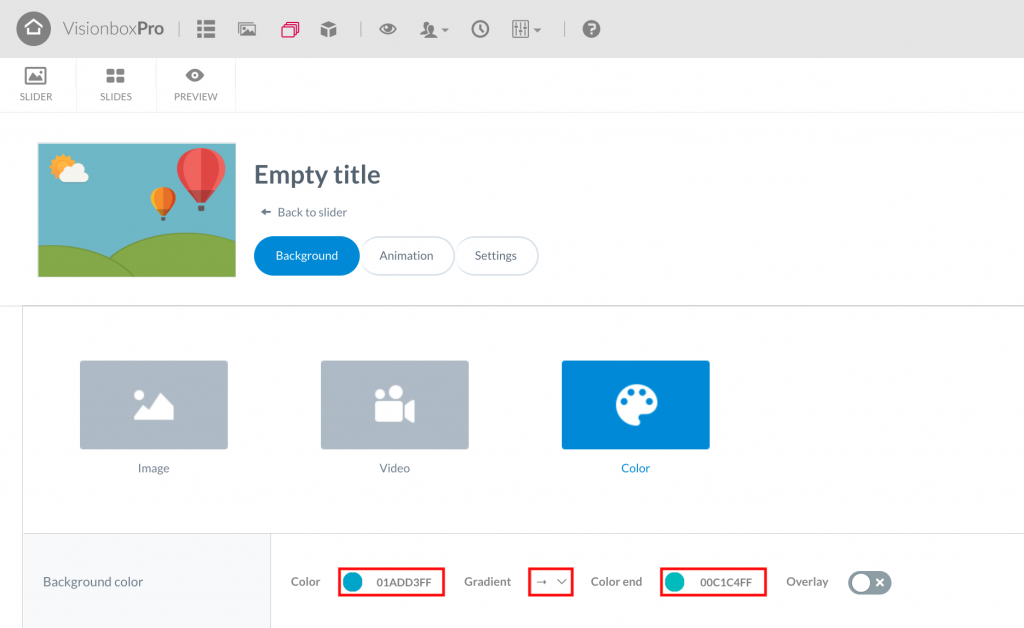Edit the 00C1C4FF color end field
The image size is (1024, 628).
pyautogui.click(x=726, y=582)
